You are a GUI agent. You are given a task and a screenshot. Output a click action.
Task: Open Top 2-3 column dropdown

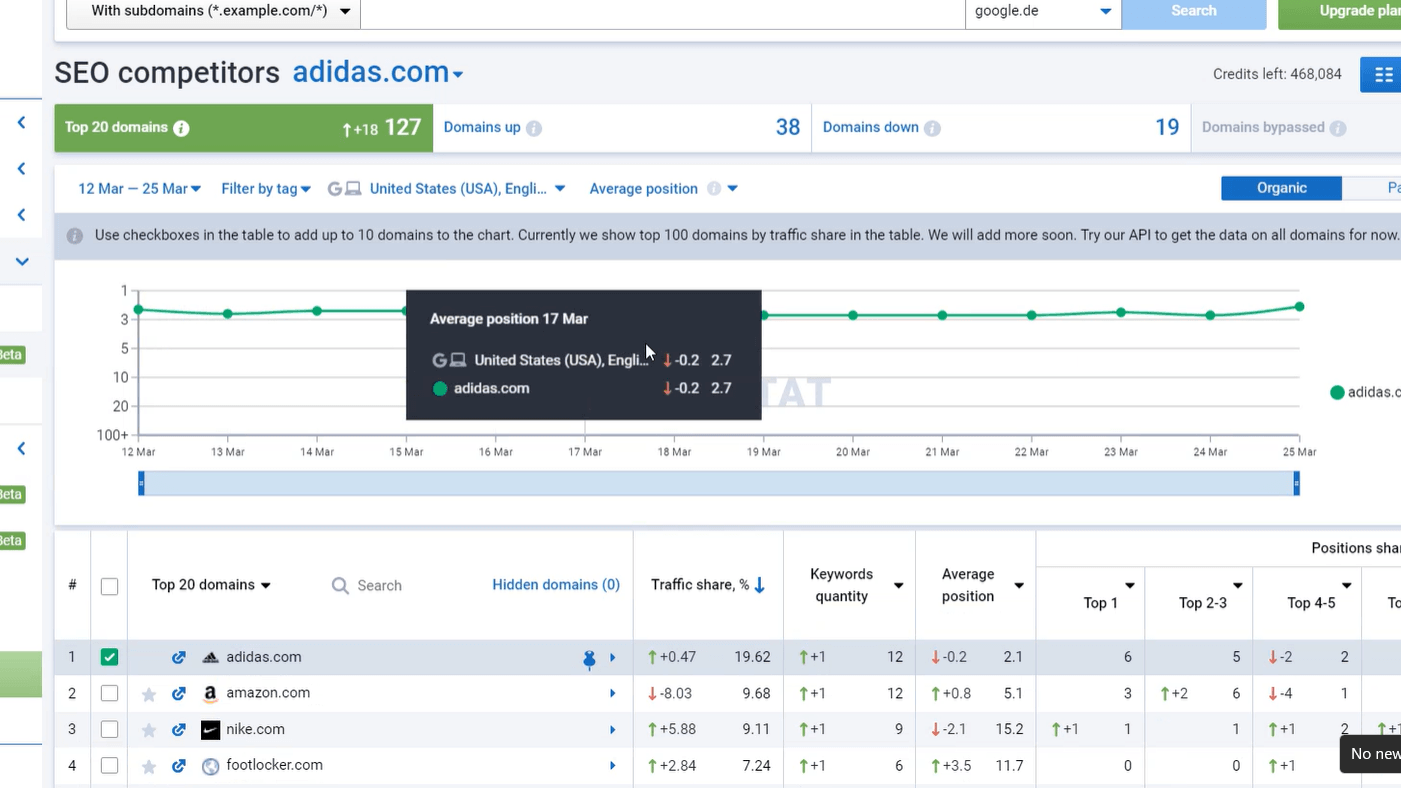tap(1238, 586)
